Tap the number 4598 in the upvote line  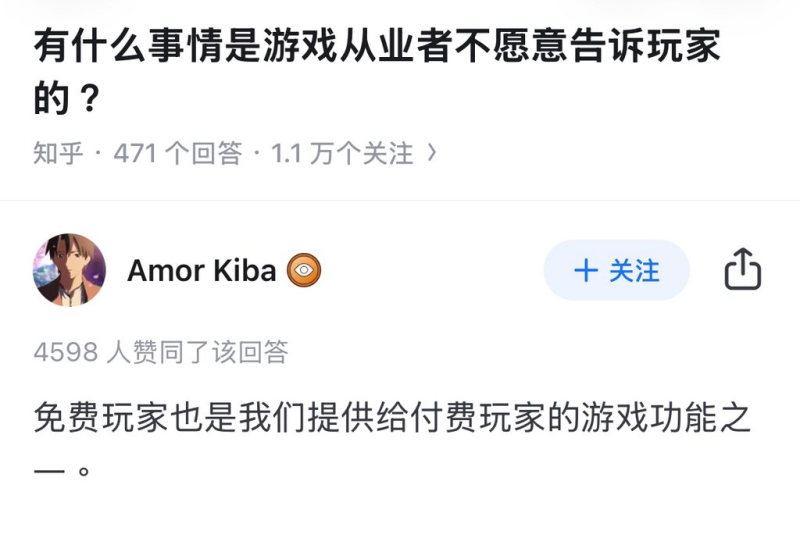[66, 352]
